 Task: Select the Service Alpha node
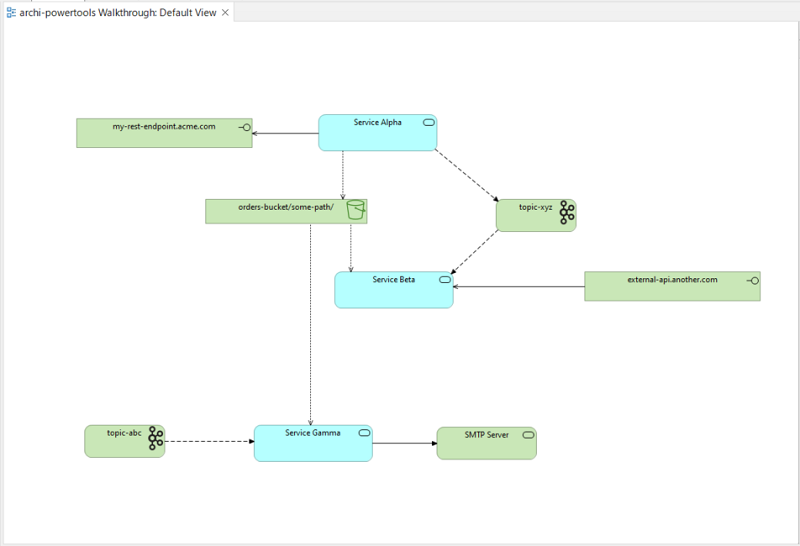click(378, 133)
